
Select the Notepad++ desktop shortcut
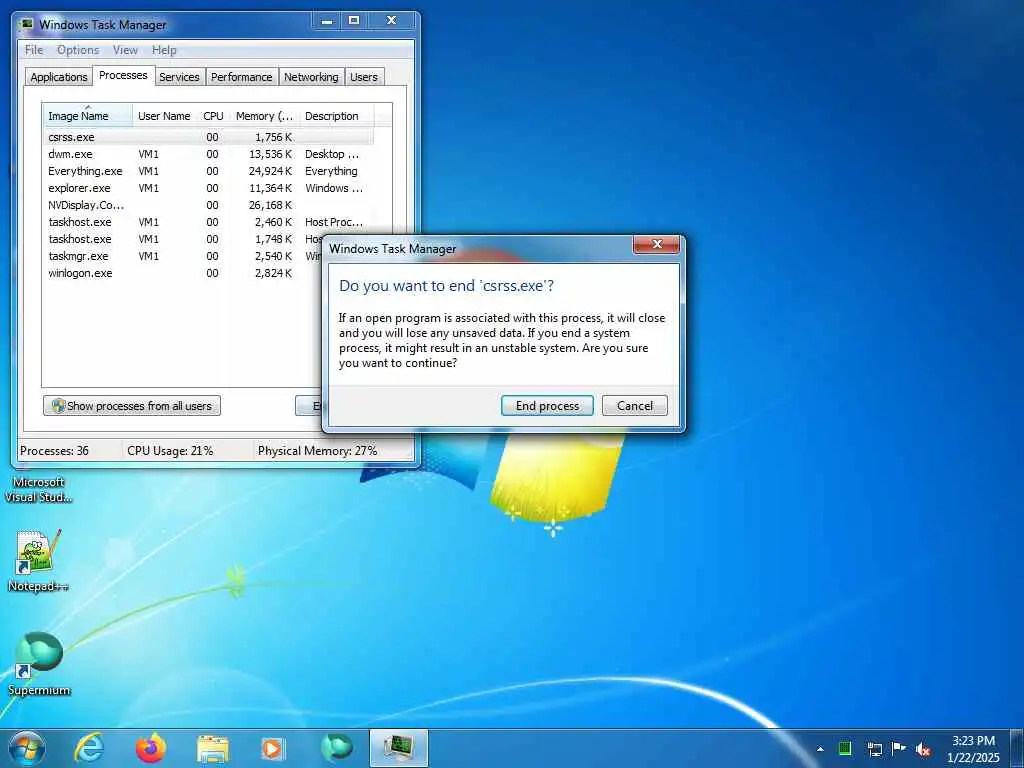pos(38,561)
